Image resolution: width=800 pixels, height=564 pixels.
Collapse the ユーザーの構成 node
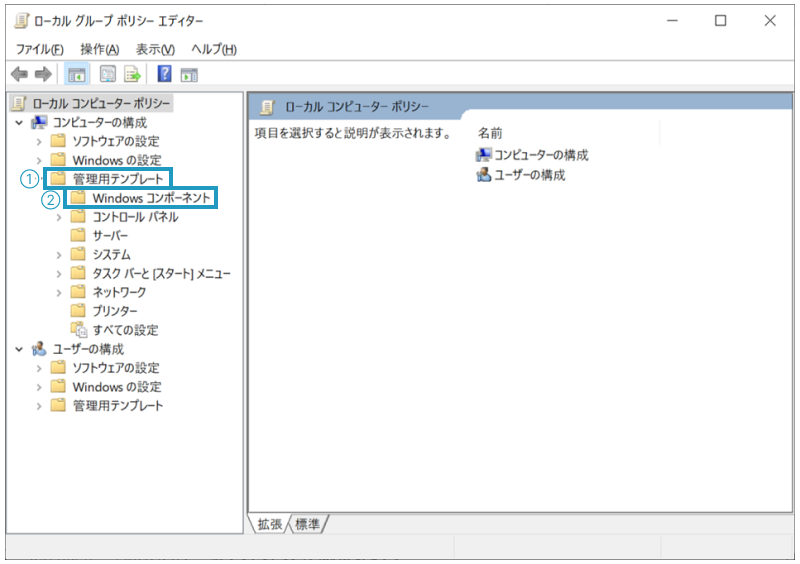[19, 350]
